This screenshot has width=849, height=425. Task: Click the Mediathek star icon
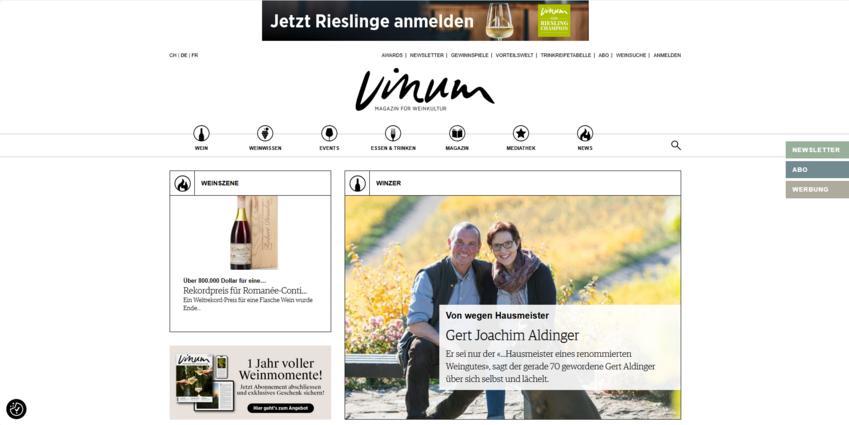tap(521, 133)
